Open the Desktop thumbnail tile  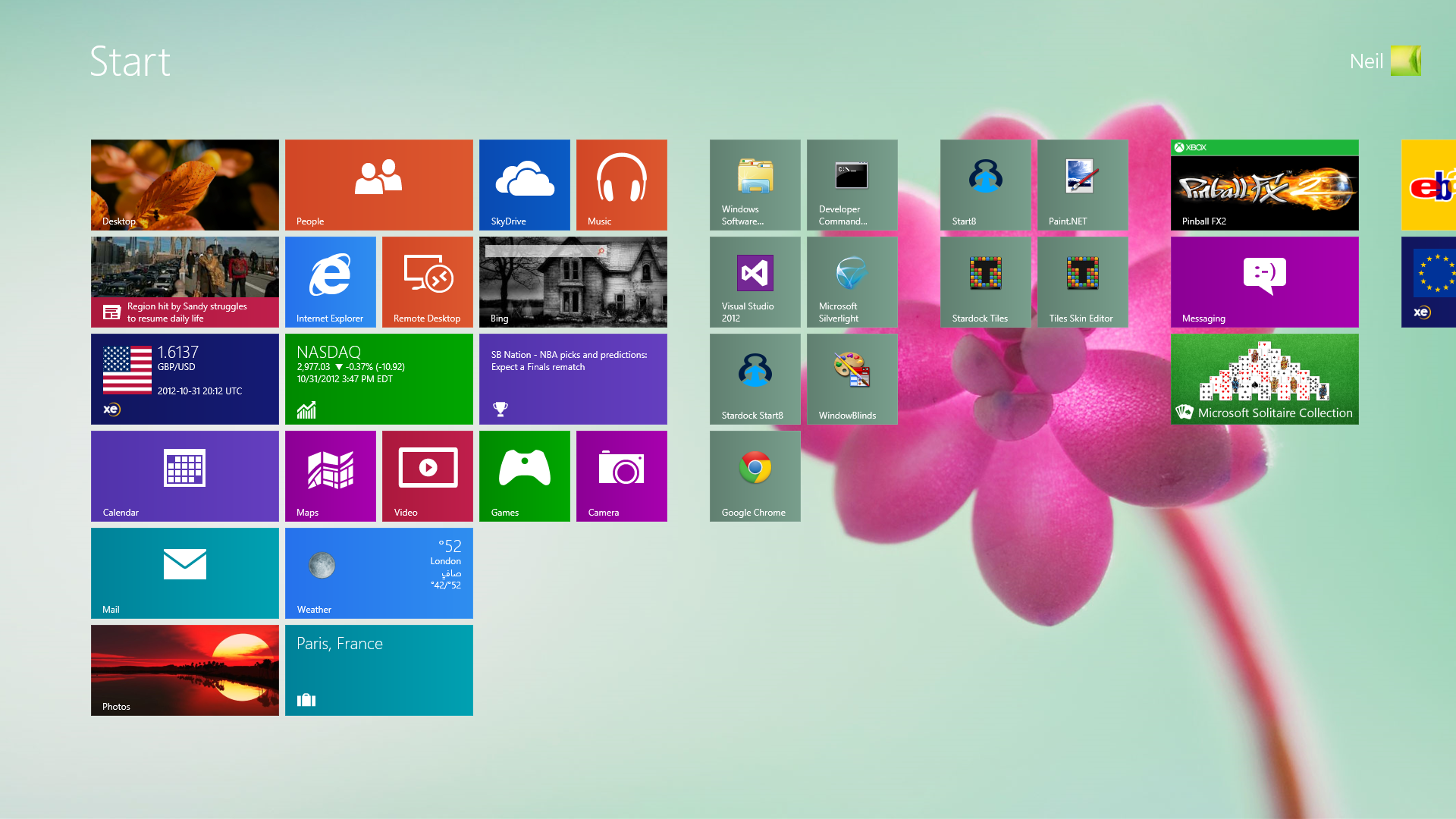coord(184,184)
